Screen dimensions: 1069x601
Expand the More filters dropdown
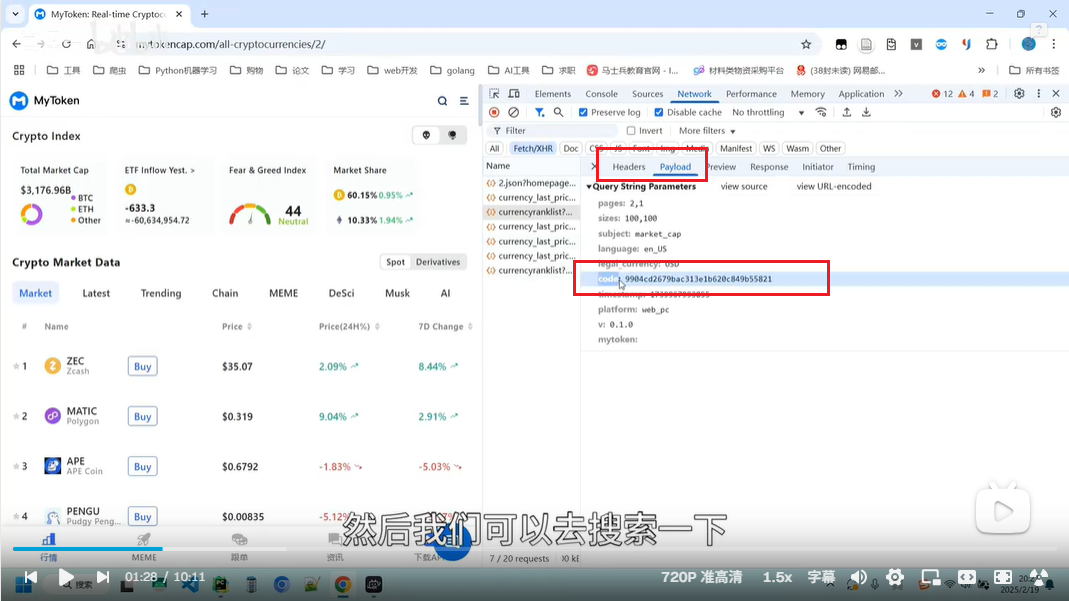point(707,131)
